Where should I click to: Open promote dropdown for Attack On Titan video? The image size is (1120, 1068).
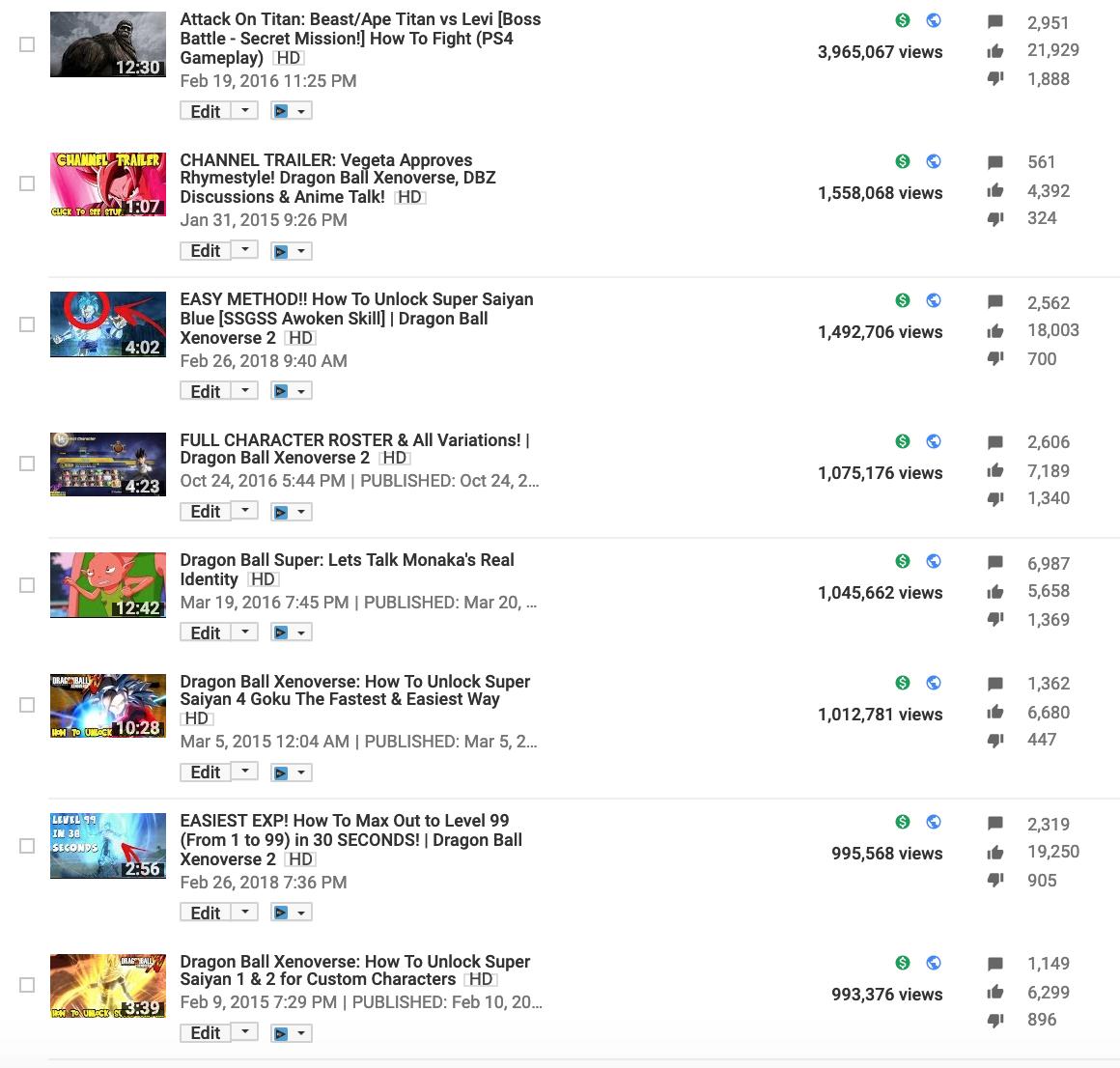coord(292,111)
